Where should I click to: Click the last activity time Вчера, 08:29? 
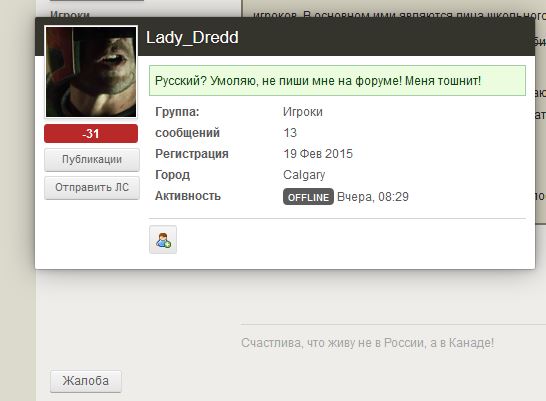pos(373,197)
